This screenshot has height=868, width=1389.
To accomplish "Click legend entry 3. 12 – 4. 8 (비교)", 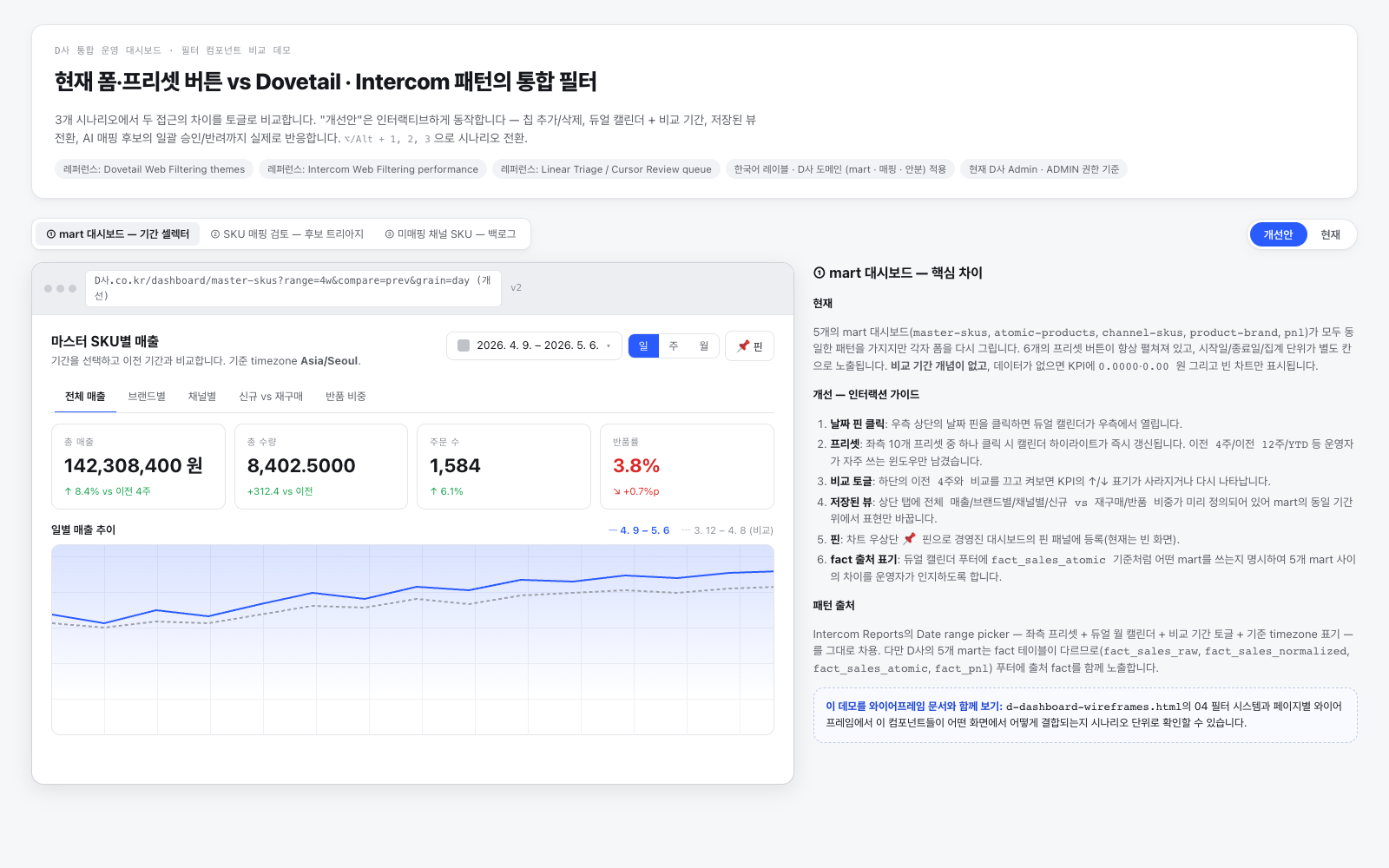I will click(x=727, y=530).
